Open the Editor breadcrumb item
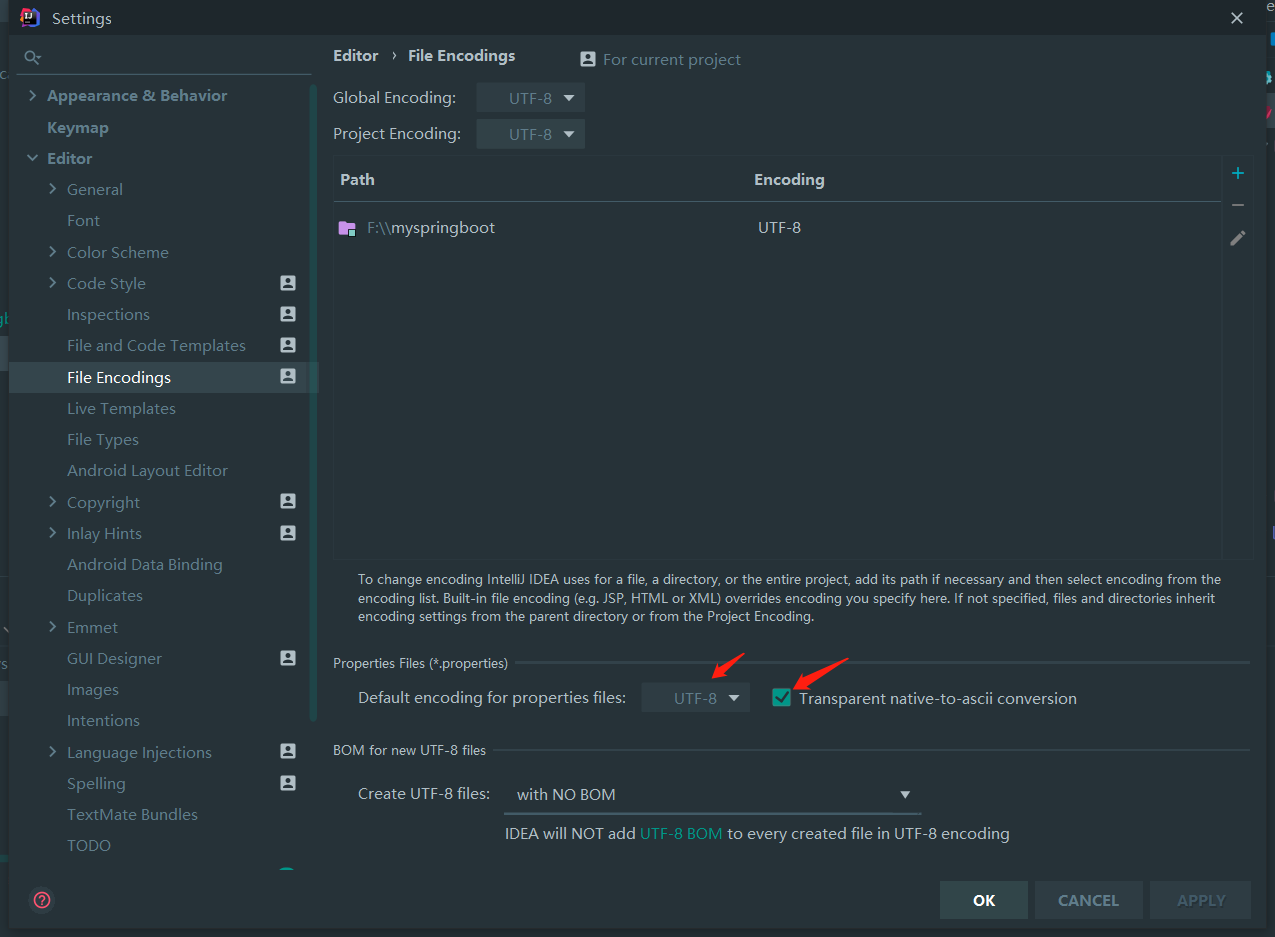The width and height of the screenshot is (1275, 937). (355, 55)
